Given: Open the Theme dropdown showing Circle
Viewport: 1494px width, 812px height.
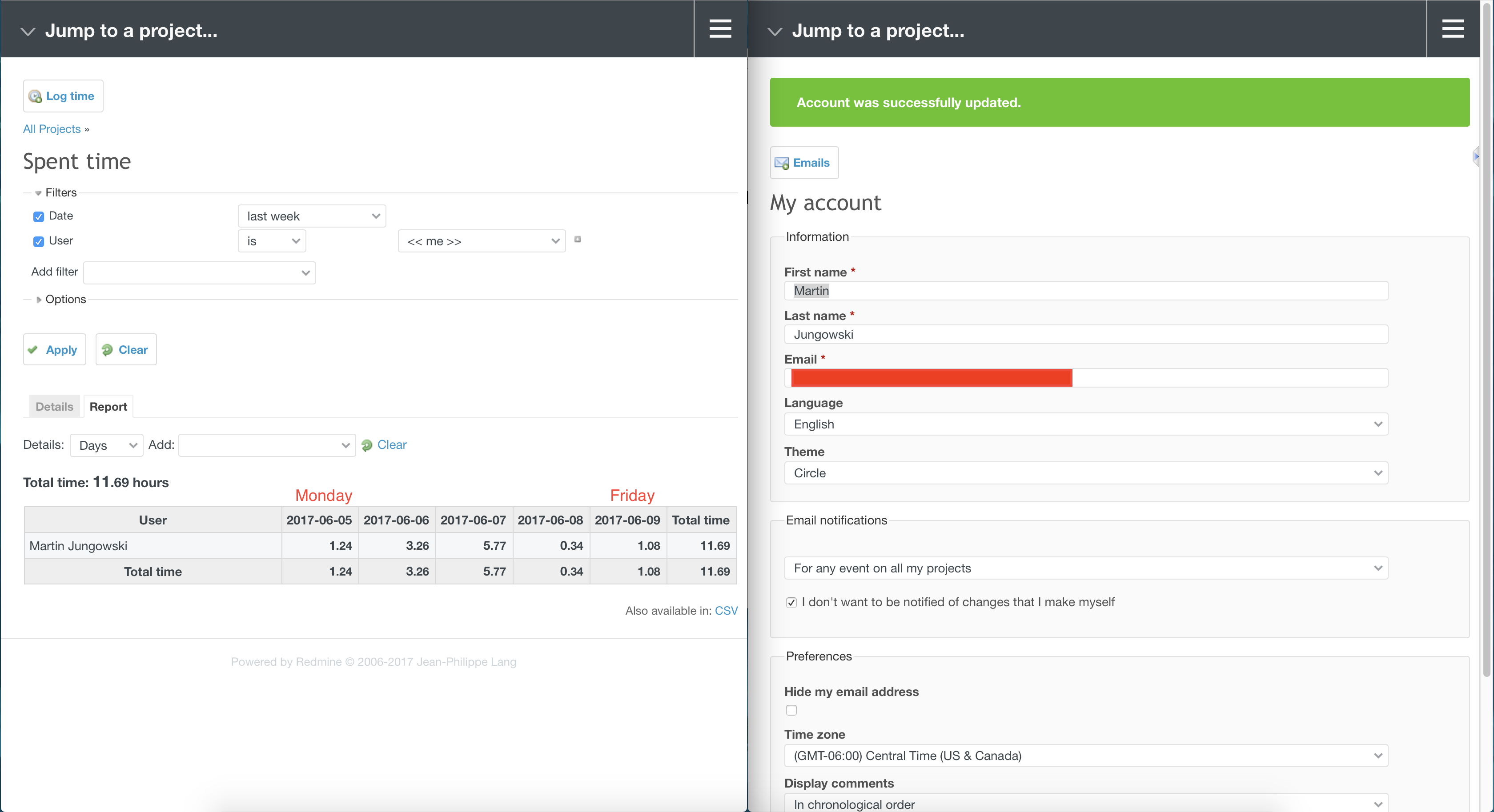Looking at the screenshot, I should [x=1086, y=473].
